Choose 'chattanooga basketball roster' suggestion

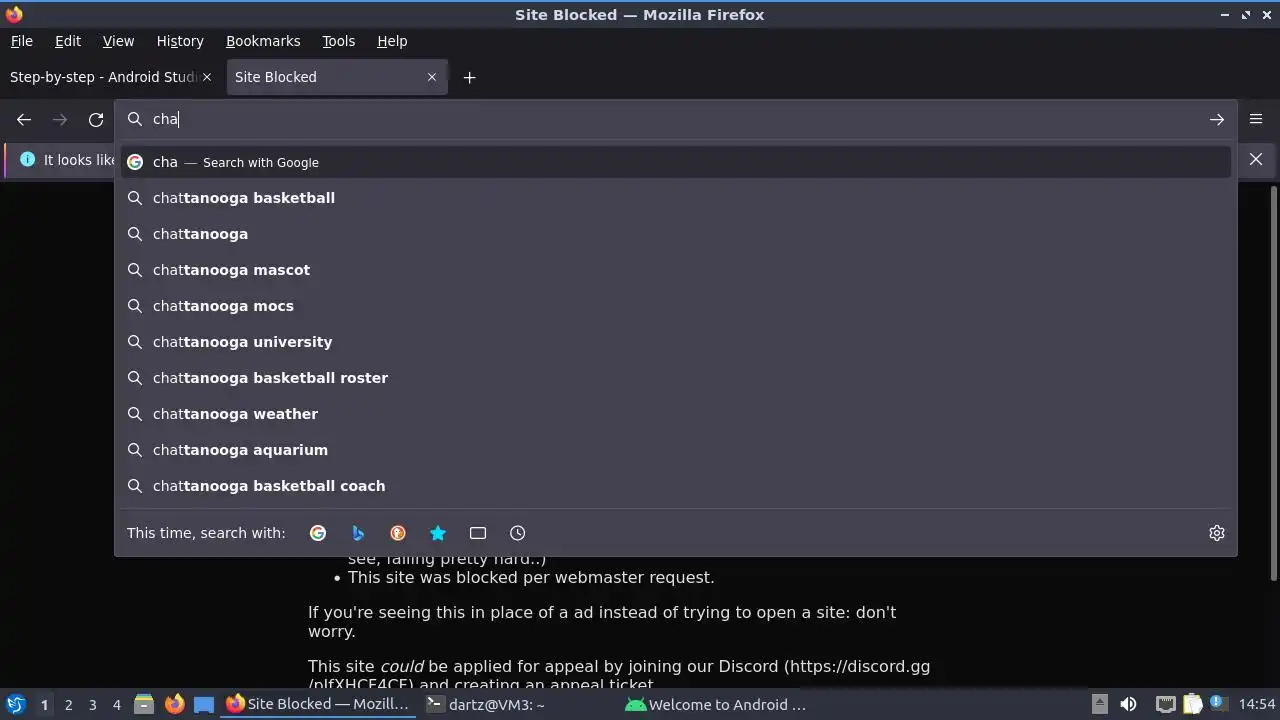tap(675, 378)
